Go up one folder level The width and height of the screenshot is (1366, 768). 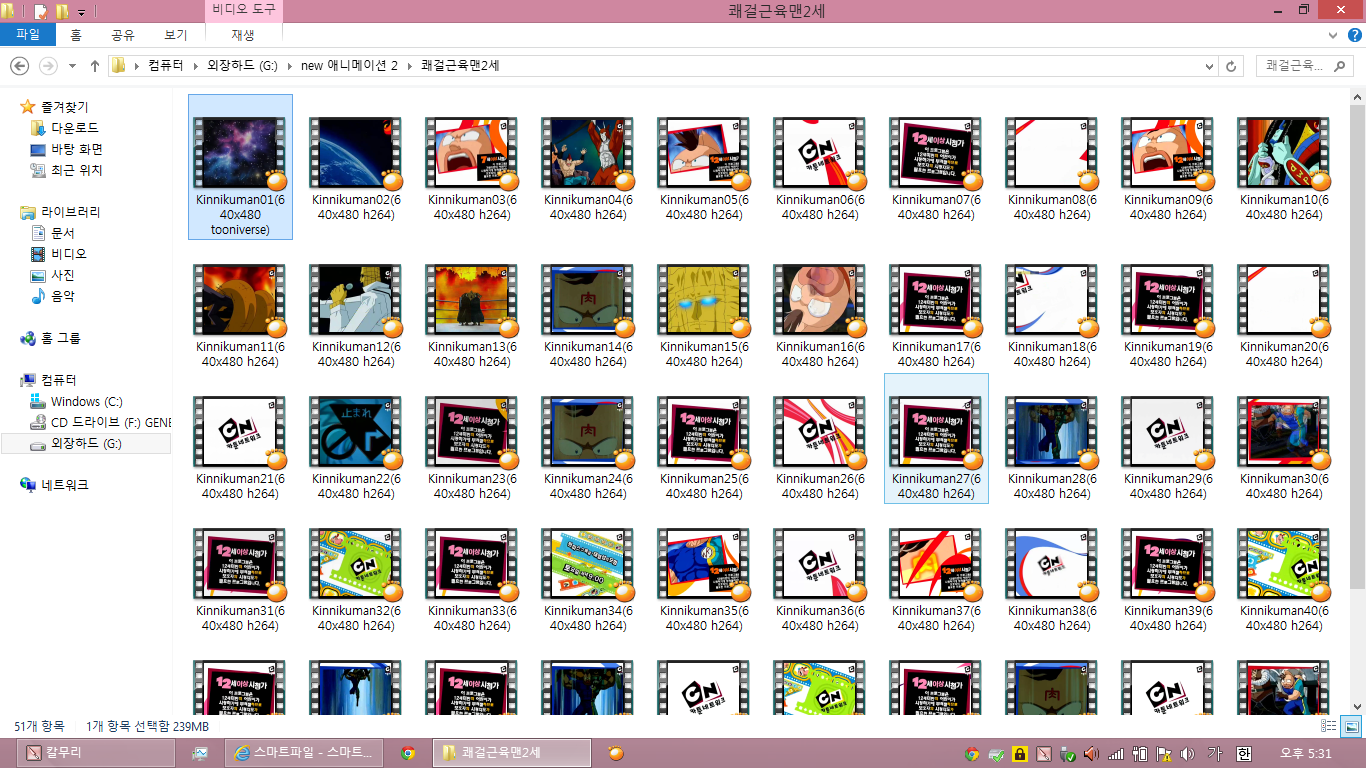(x=95, y=66)
